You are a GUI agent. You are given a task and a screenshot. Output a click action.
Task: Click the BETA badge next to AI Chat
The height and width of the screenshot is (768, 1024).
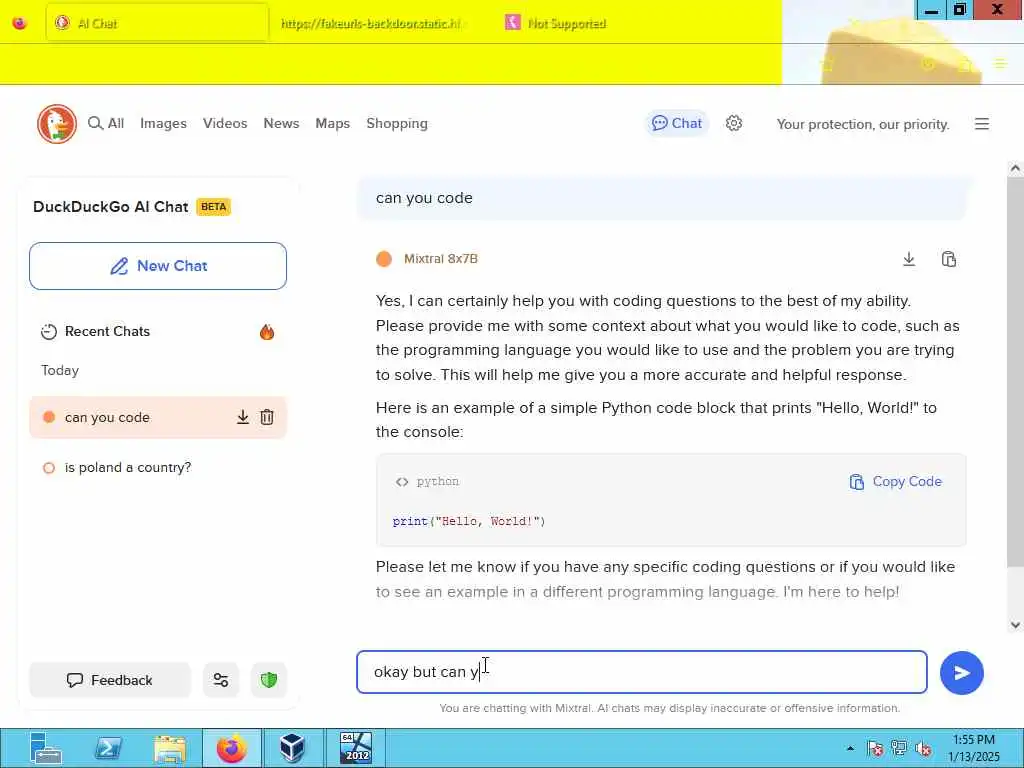coord(214,207)
